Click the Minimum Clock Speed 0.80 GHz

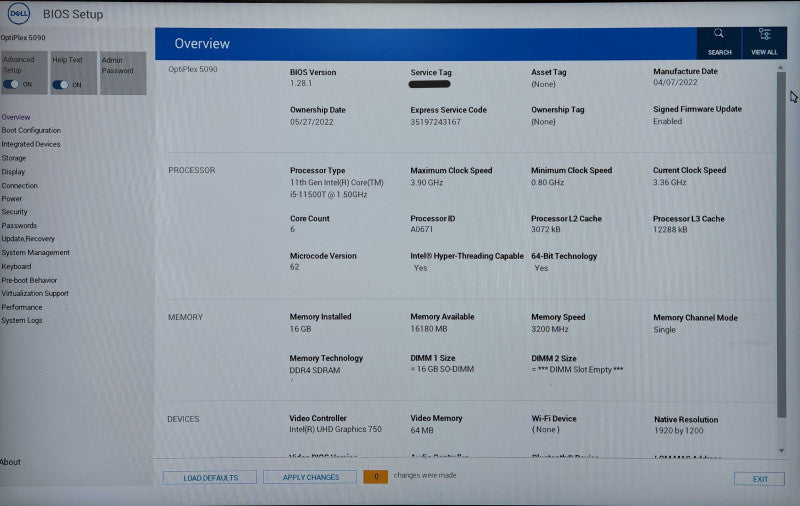coord(547,183)
